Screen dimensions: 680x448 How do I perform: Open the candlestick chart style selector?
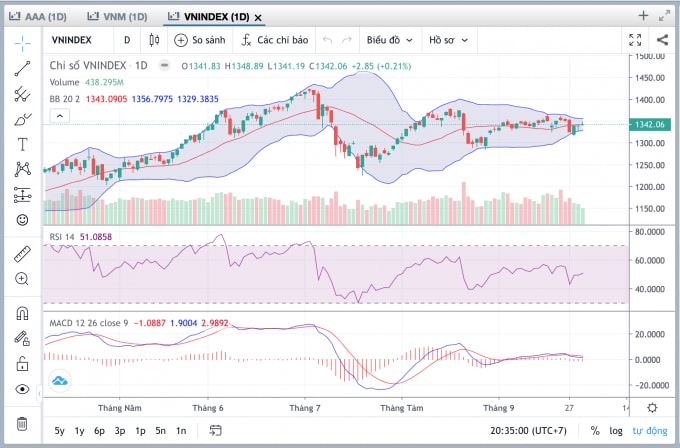tap(154, 40)
